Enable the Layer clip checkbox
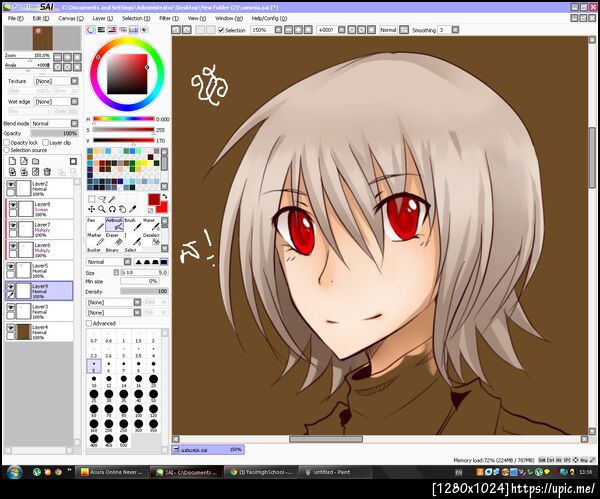The width and height of the screenshot is (600, 499). tap(46, 142)
